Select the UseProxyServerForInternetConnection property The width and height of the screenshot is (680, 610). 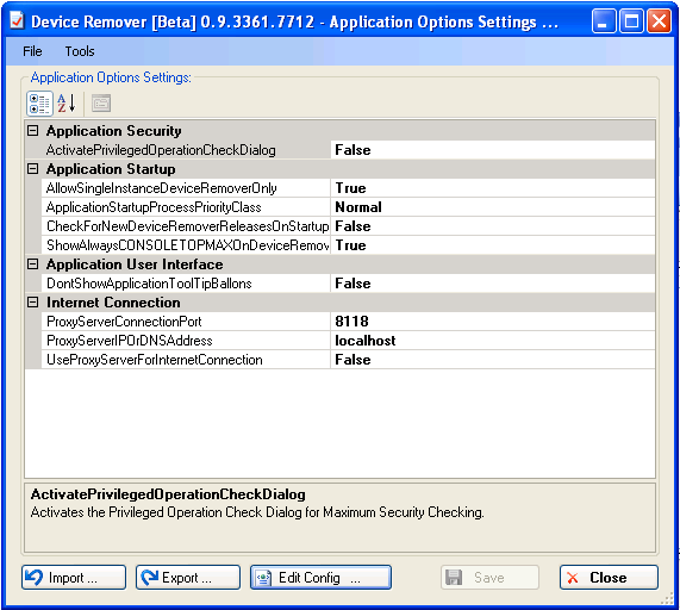click(x=186, y=359)
